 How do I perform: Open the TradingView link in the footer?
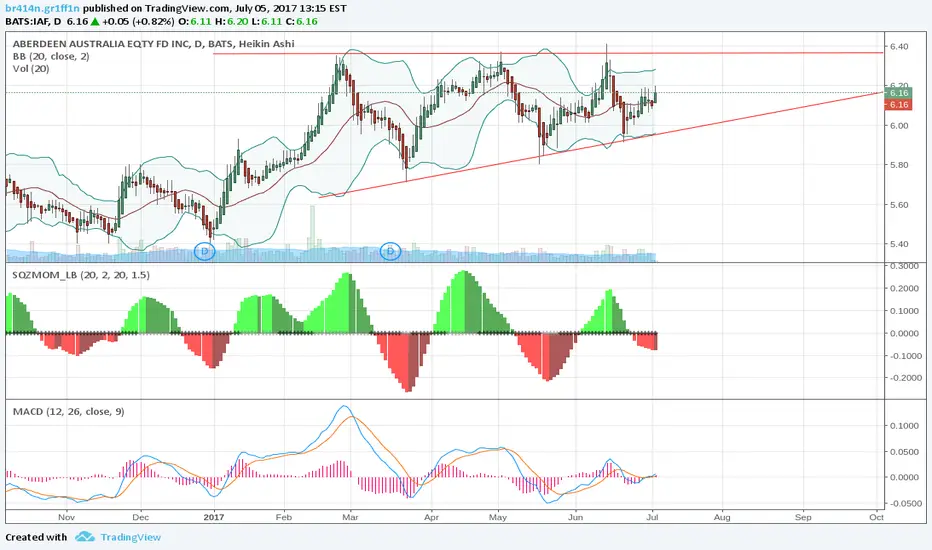130,537
